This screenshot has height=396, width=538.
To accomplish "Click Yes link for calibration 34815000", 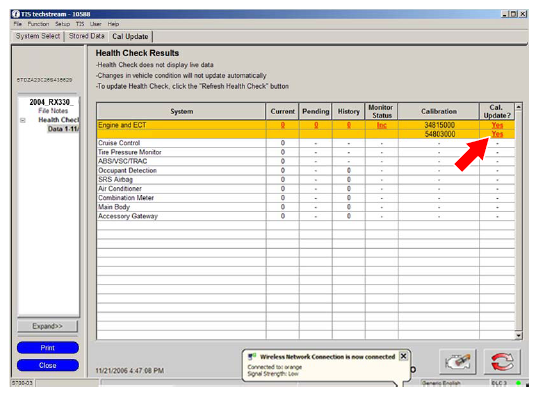I will pos(497,125).
